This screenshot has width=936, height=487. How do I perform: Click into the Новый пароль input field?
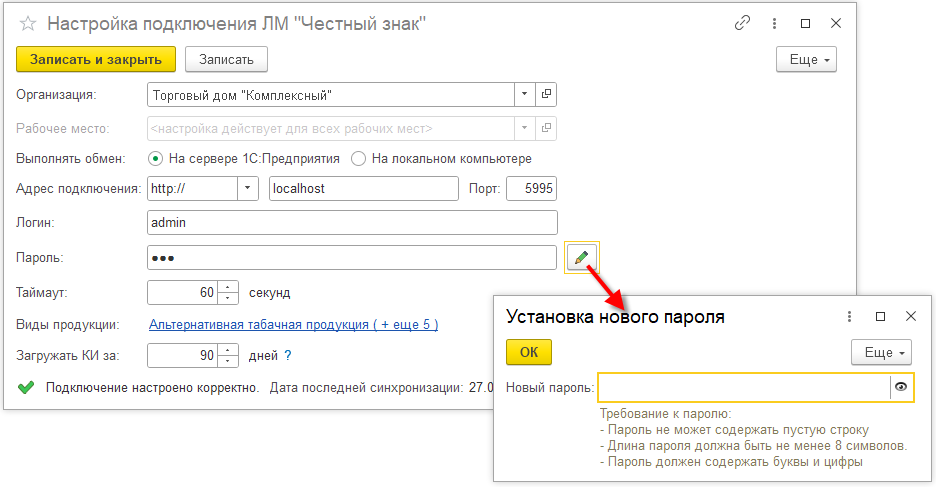click(x=742, y=387)
